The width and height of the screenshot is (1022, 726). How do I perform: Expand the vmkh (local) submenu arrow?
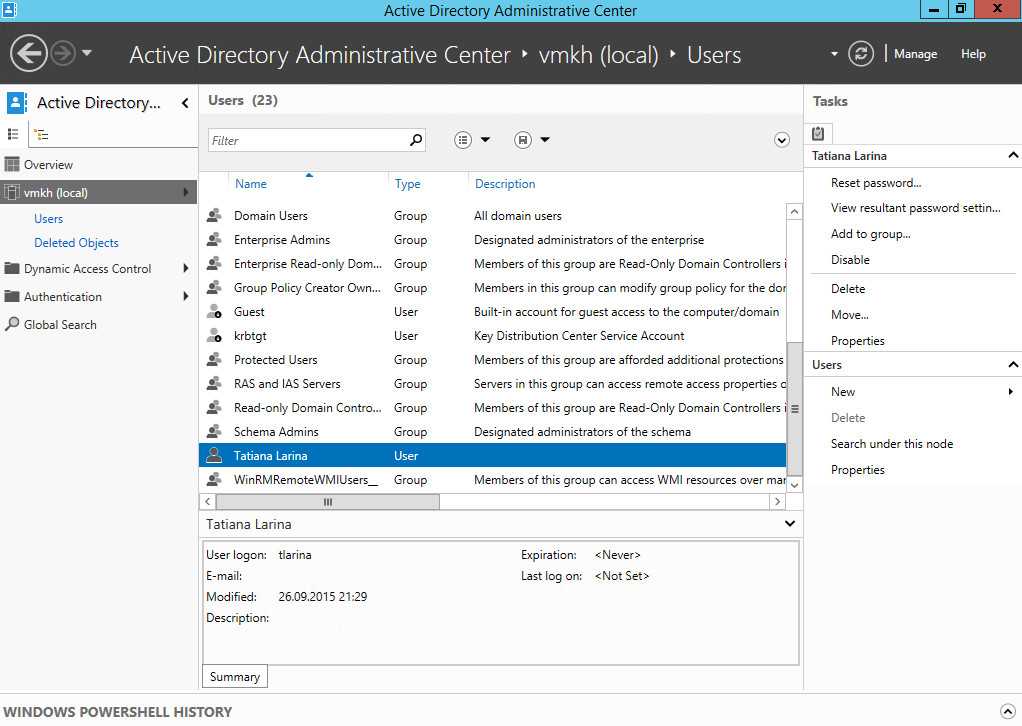[x=186, y=192]
